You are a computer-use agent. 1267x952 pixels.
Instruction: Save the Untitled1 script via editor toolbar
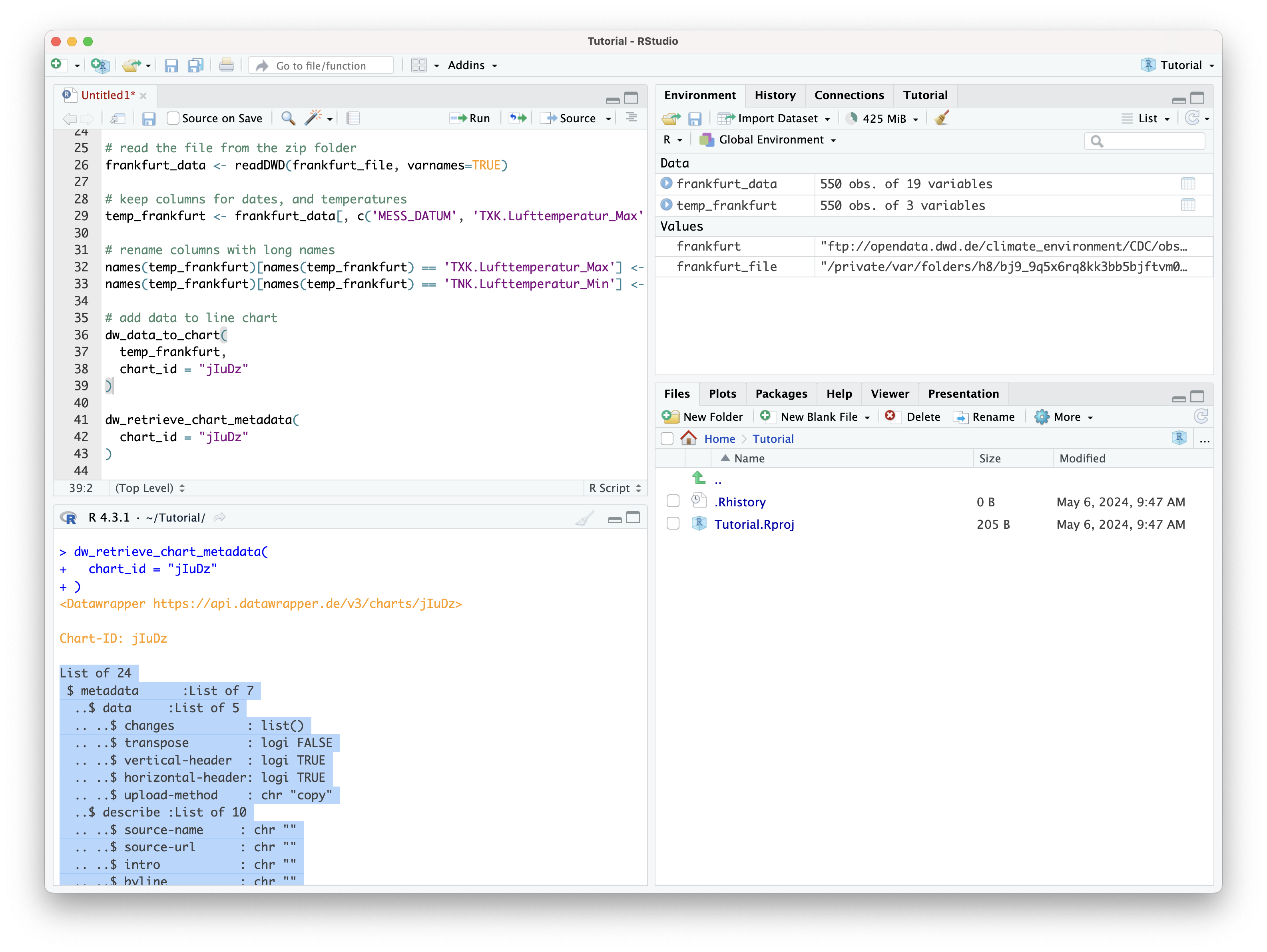pos(149,119)
